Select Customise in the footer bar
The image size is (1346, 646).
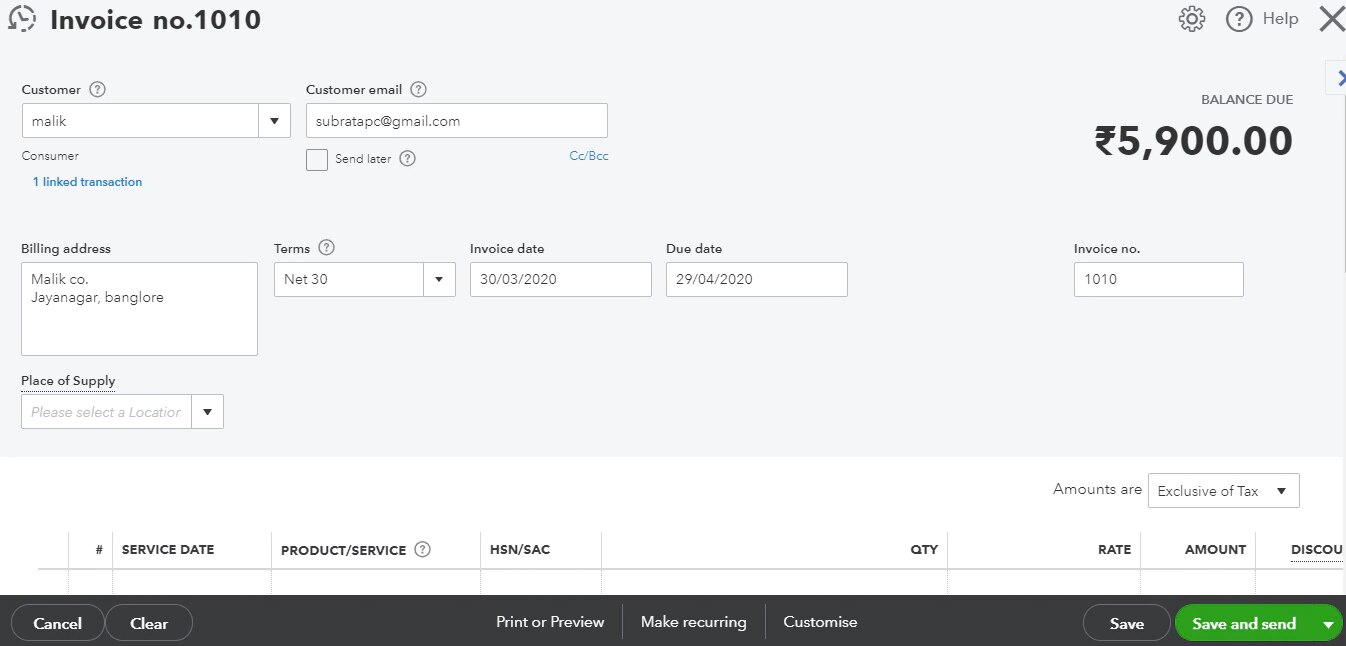pos(820,622)
